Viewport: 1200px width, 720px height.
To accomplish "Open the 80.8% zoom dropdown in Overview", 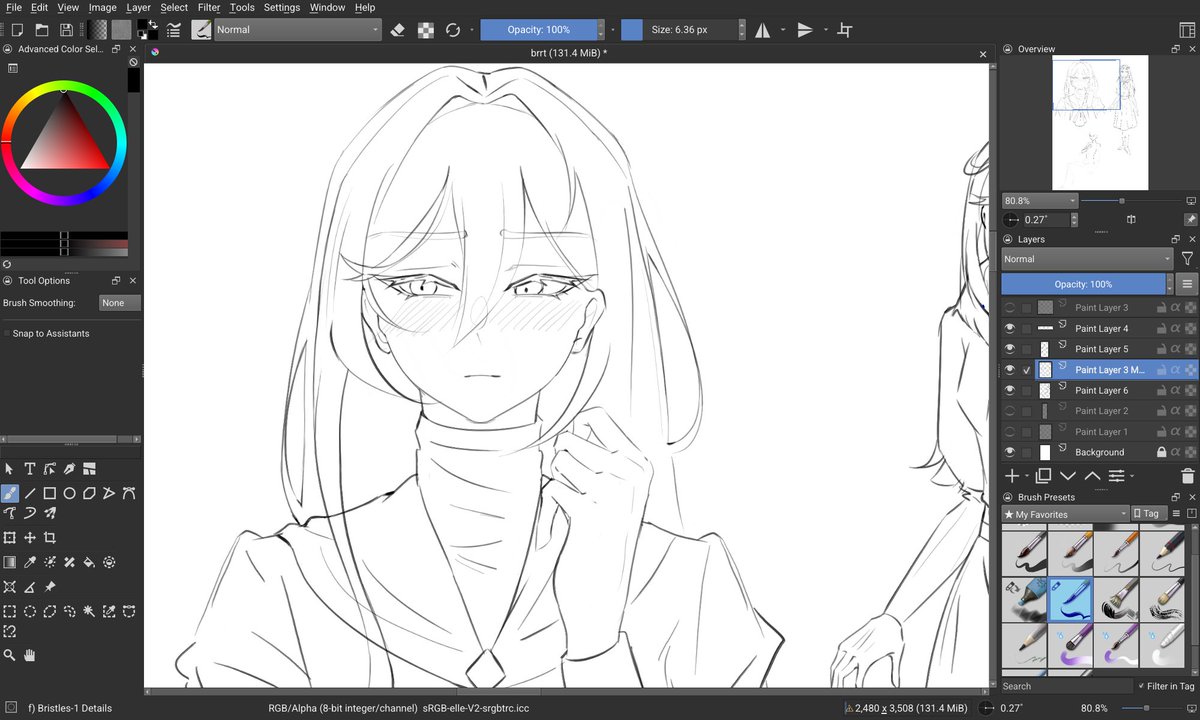I will point(1040,201).
